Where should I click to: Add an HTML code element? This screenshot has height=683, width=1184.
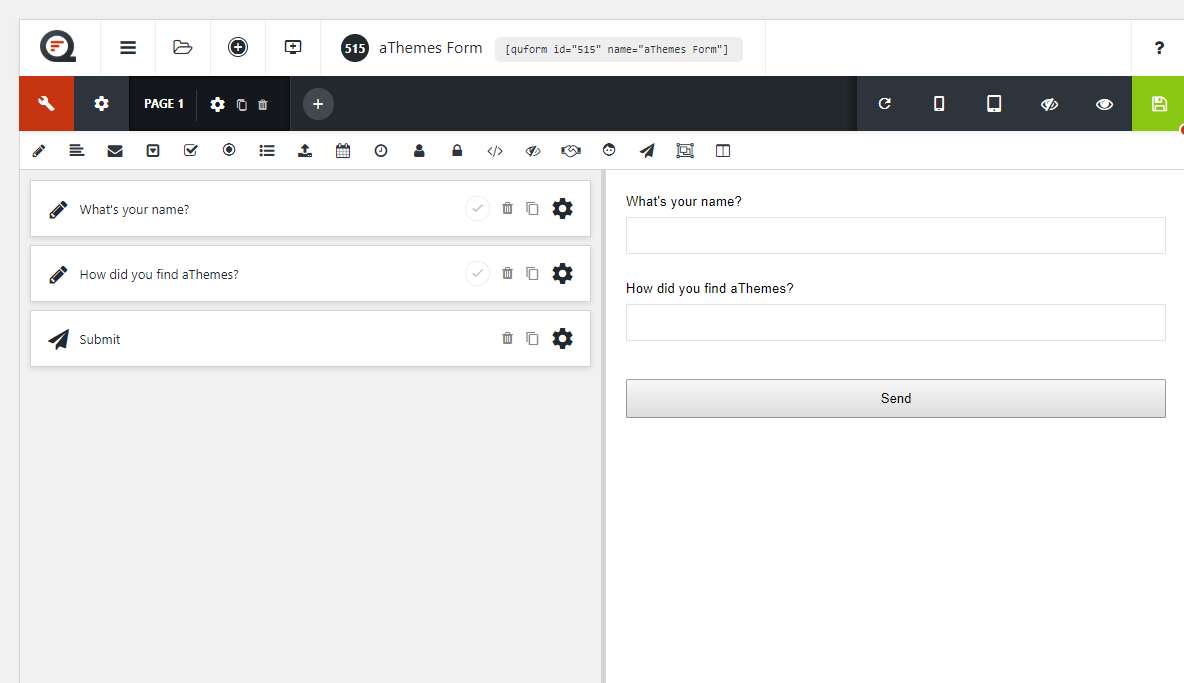(x=495, y=151)
